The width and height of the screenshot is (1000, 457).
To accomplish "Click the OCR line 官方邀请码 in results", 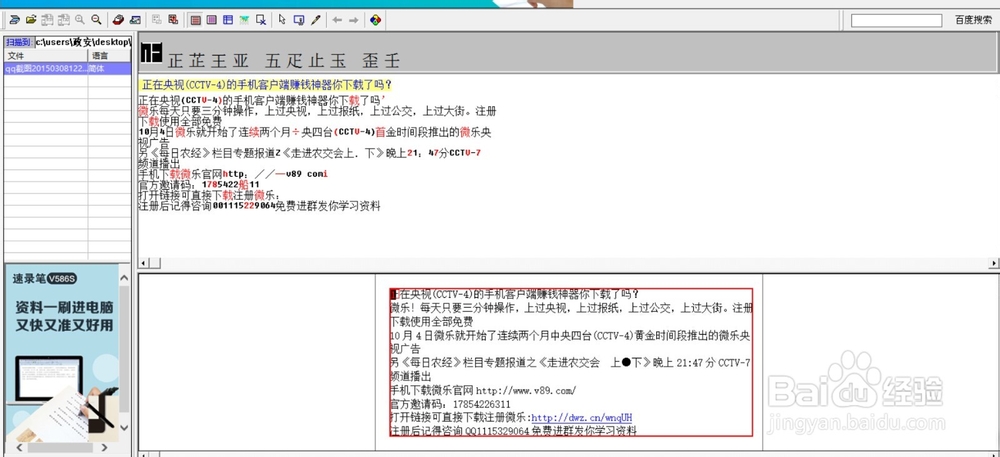I will [199, 184].
